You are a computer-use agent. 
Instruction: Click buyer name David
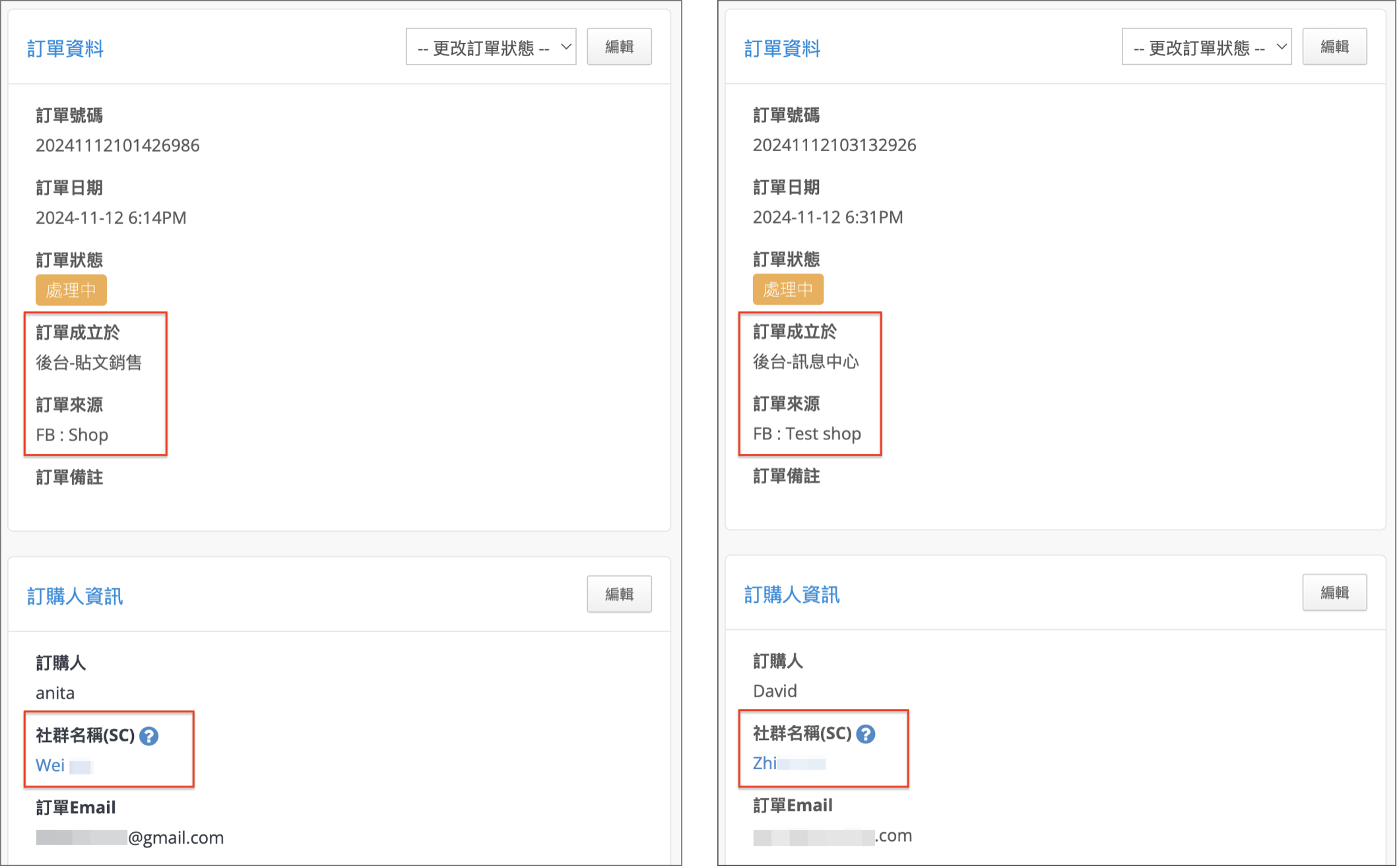[775, 691]
